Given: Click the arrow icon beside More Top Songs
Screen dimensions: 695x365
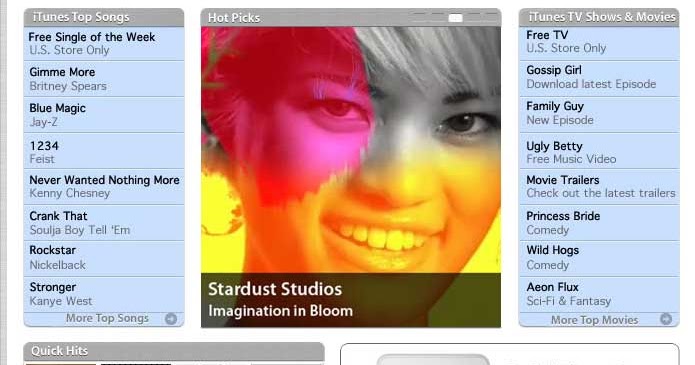Looking at the screenshot, I should (171, 319).
